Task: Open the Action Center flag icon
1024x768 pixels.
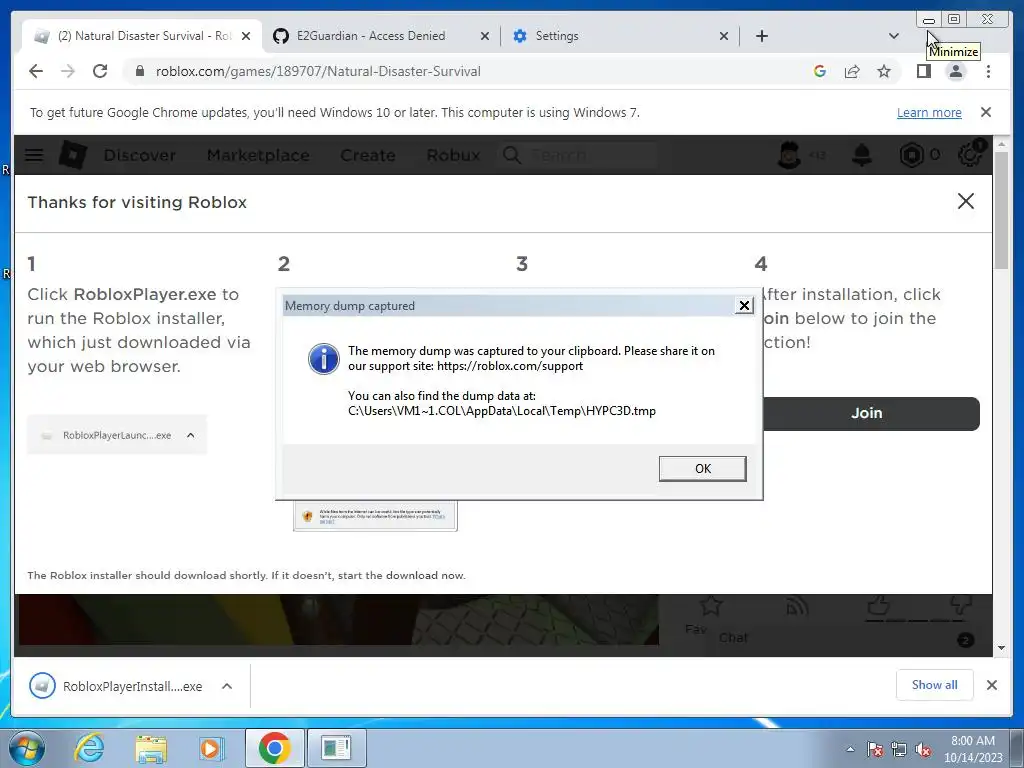Action: tap(875, 749)
